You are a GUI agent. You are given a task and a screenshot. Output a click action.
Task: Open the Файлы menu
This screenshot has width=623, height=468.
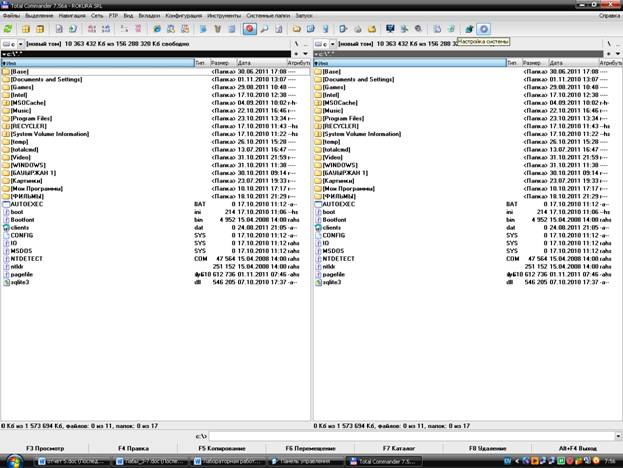[x=12, y=17]
